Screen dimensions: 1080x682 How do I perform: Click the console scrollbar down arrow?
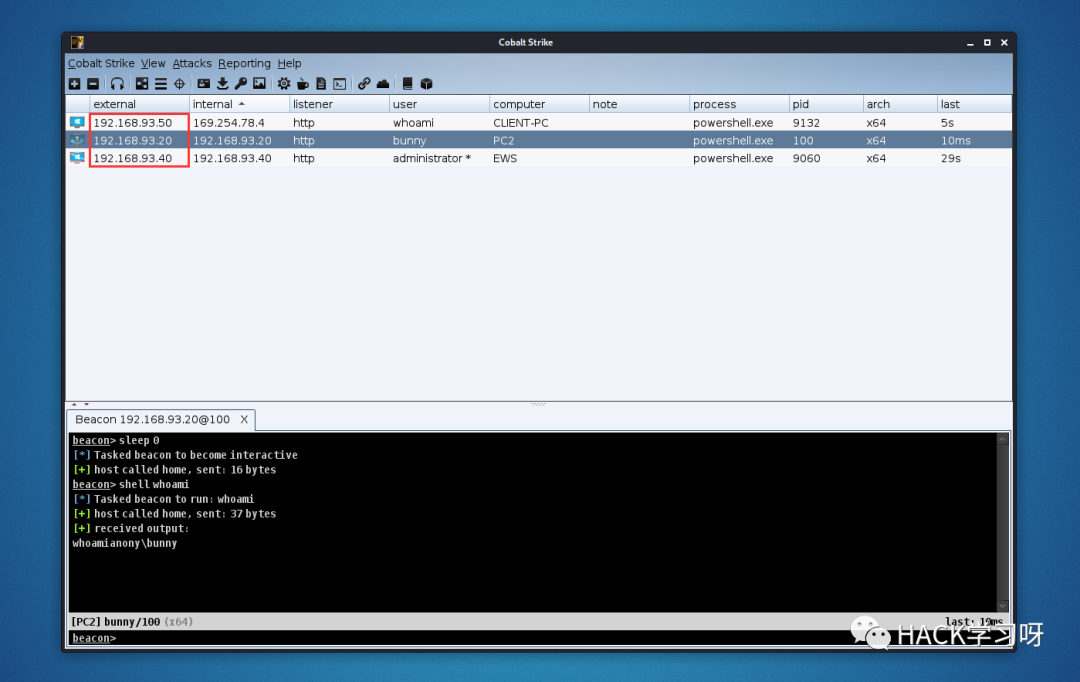pyautogui.click(x=1003, y=606)
